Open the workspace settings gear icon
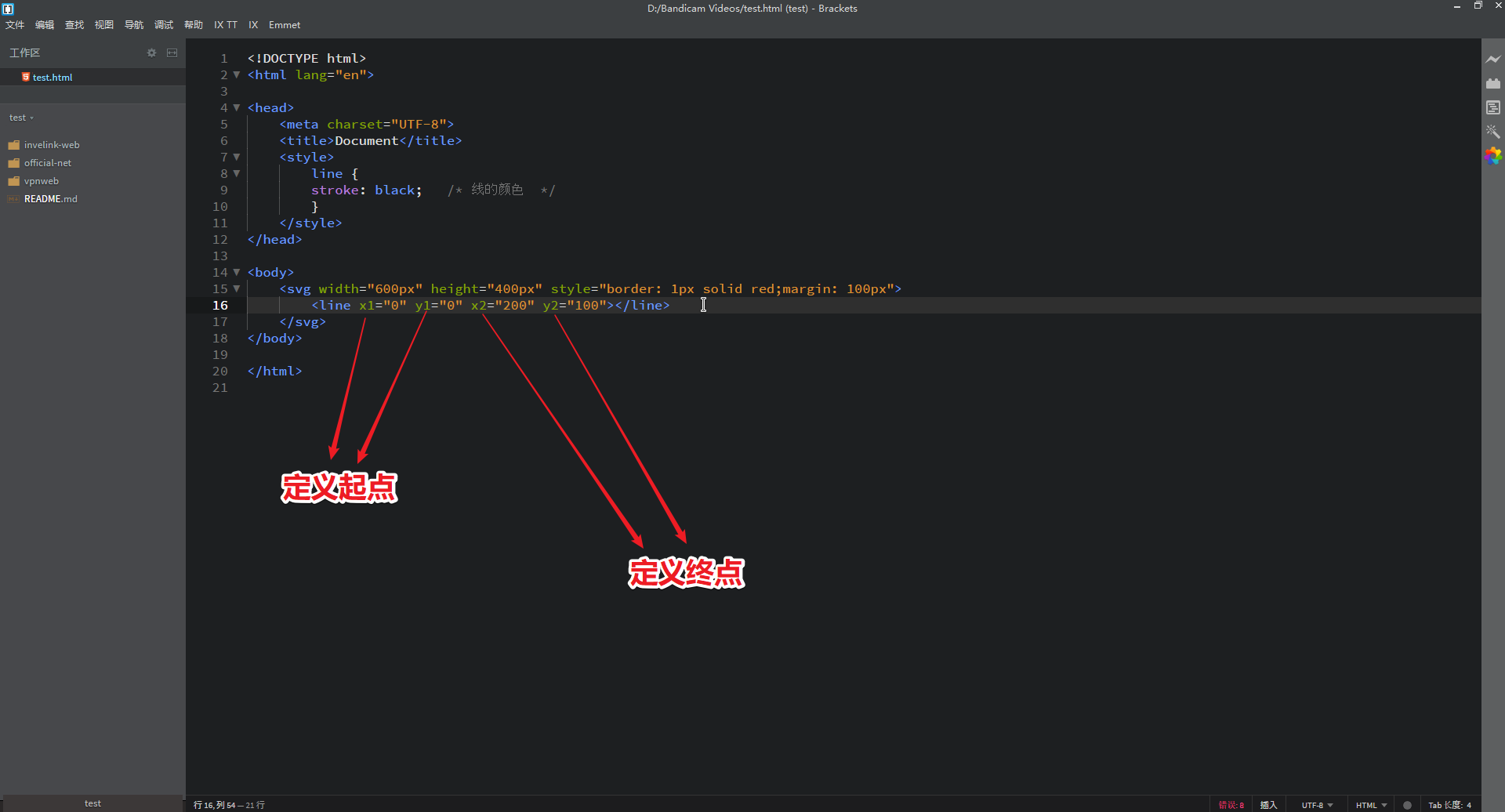 point(151,53)
